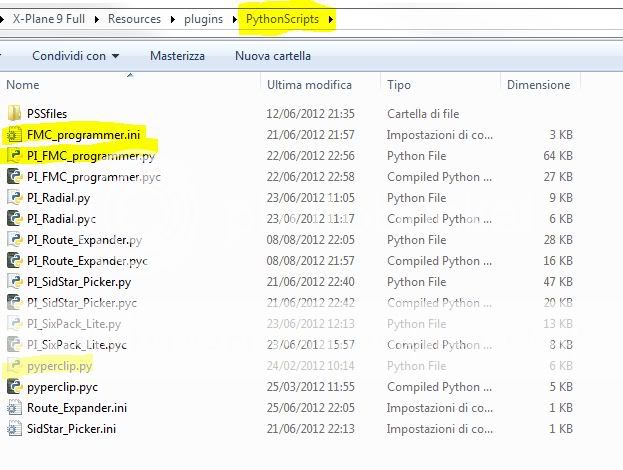The image size is (623, 470).
Task: Click the PI_SixPack_Lite.py file icon
Action: (14, 324)
